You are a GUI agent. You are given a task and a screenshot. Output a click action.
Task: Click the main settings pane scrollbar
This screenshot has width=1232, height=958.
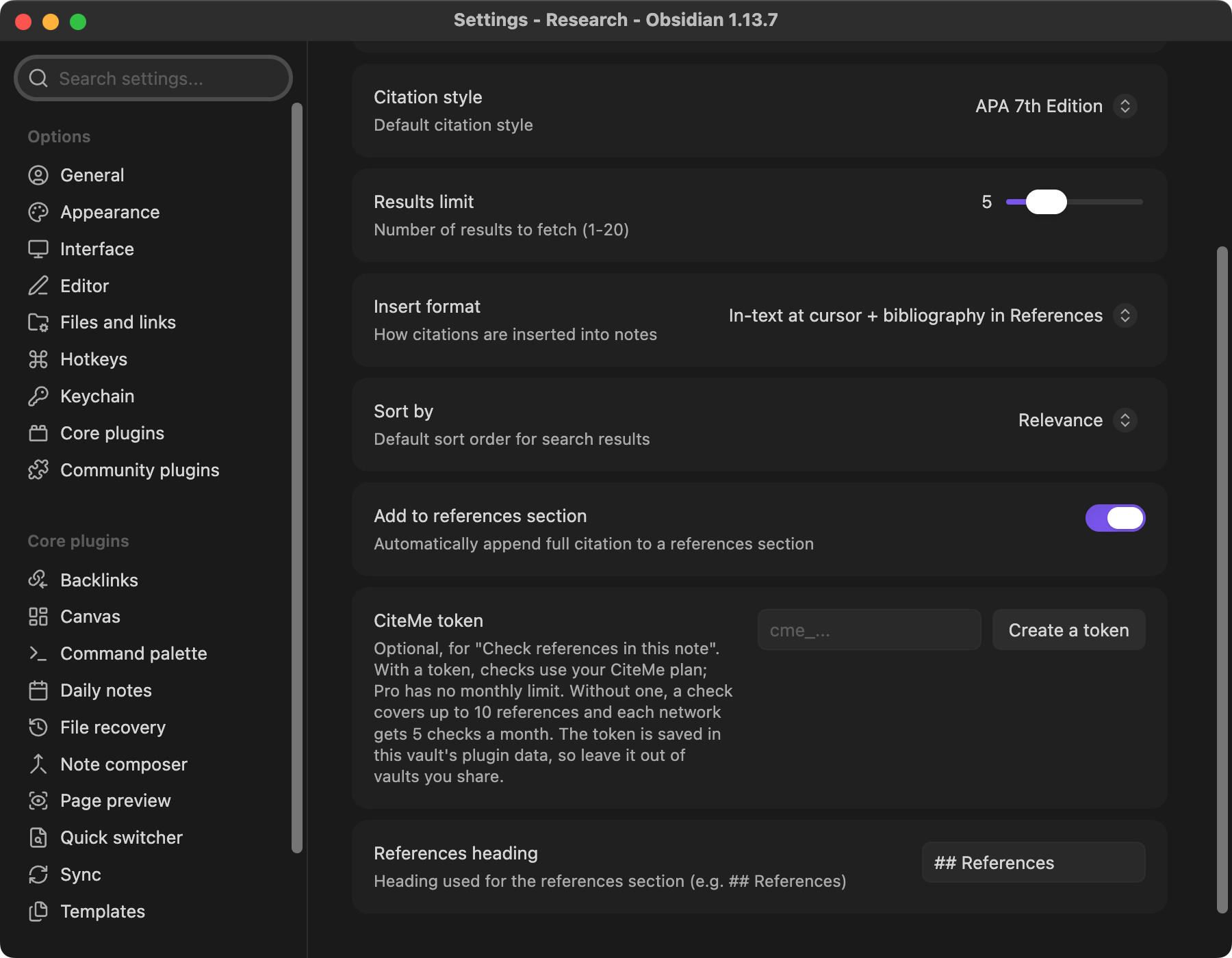click(x=1222, y=580)
